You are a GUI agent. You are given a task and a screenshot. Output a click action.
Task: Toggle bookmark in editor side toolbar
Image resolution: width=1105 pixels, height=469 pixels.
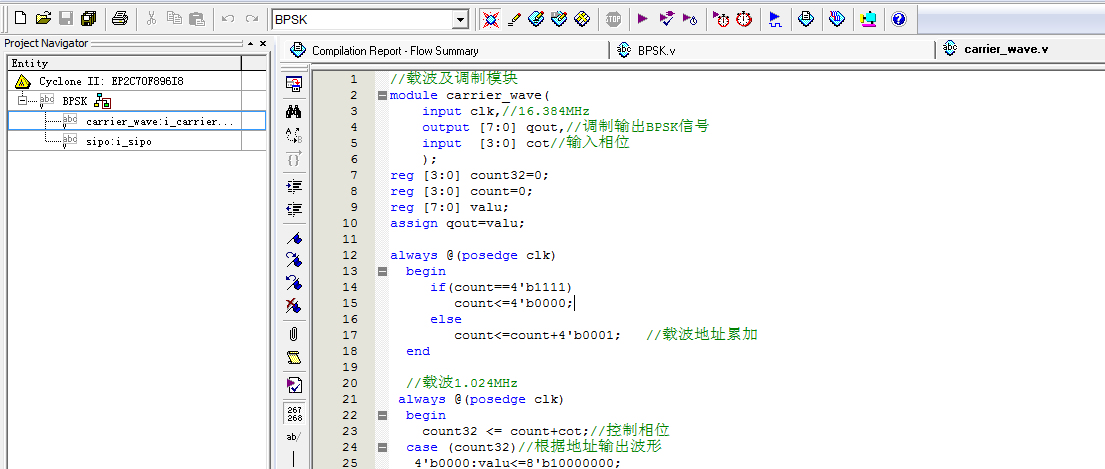(294, 238)
